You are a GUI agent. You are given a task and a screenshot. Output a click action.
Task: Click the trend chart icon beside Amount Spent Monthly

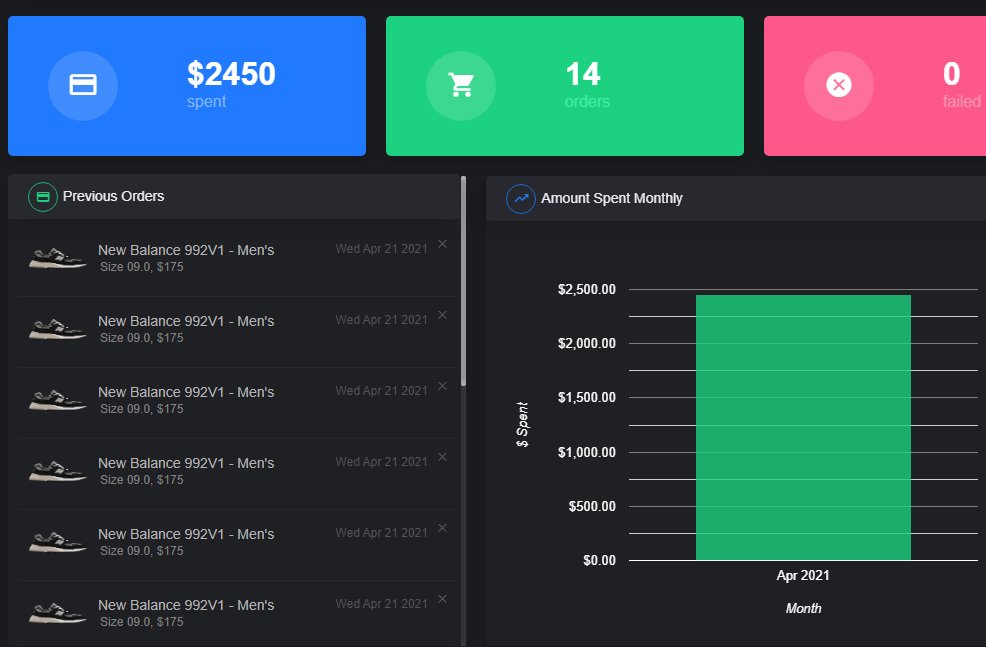(x=521, y=199)
